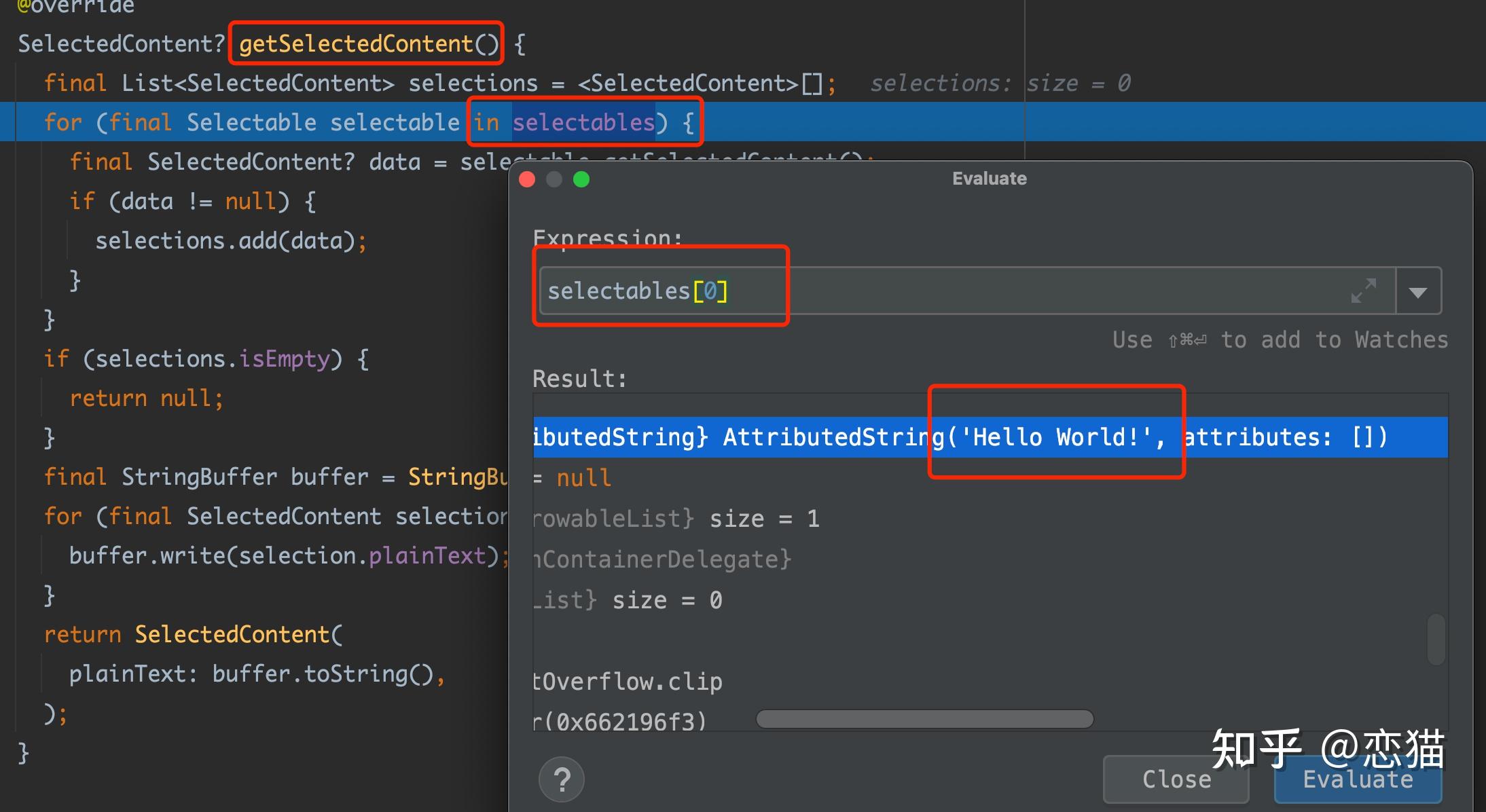Select the textOverflow.clip result entry
This screenshot has height=812, width=1486.
[627, 681]
